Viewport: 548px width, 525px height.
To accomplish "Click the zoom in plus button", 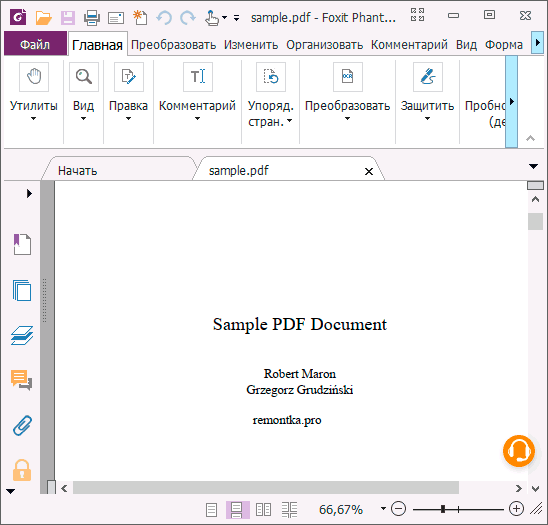I will 517,509.
